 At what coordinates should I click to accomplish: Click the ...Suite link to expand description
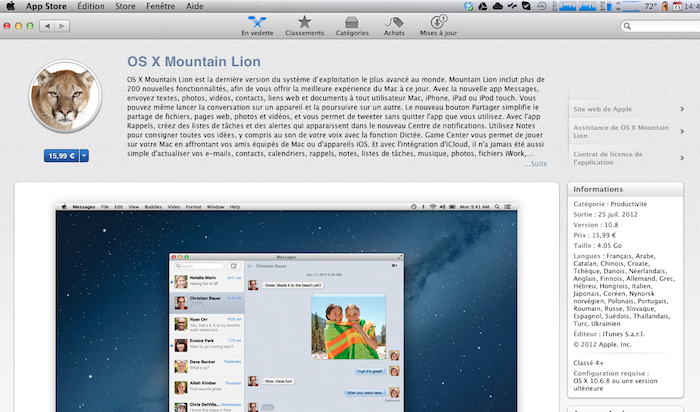click(536, 164)
